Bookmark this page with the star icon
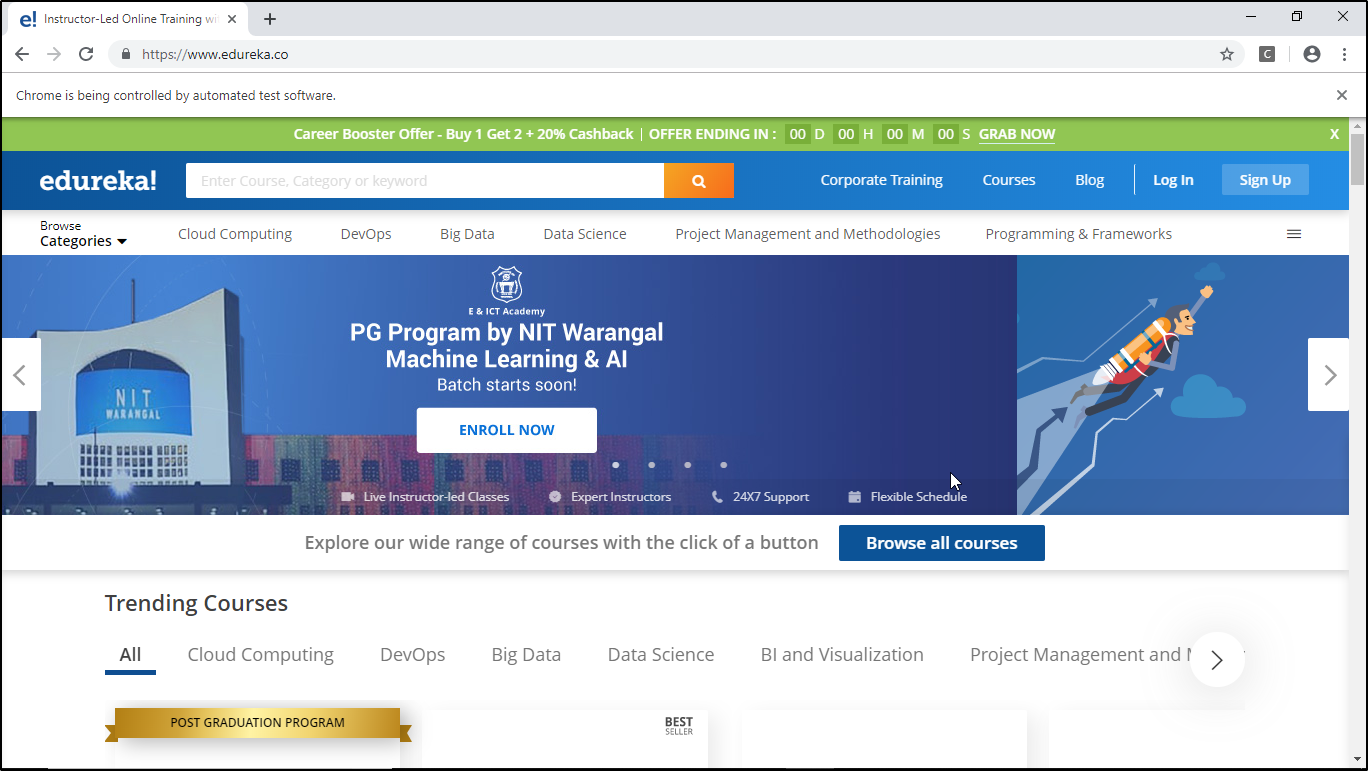 coord(1227,54)
